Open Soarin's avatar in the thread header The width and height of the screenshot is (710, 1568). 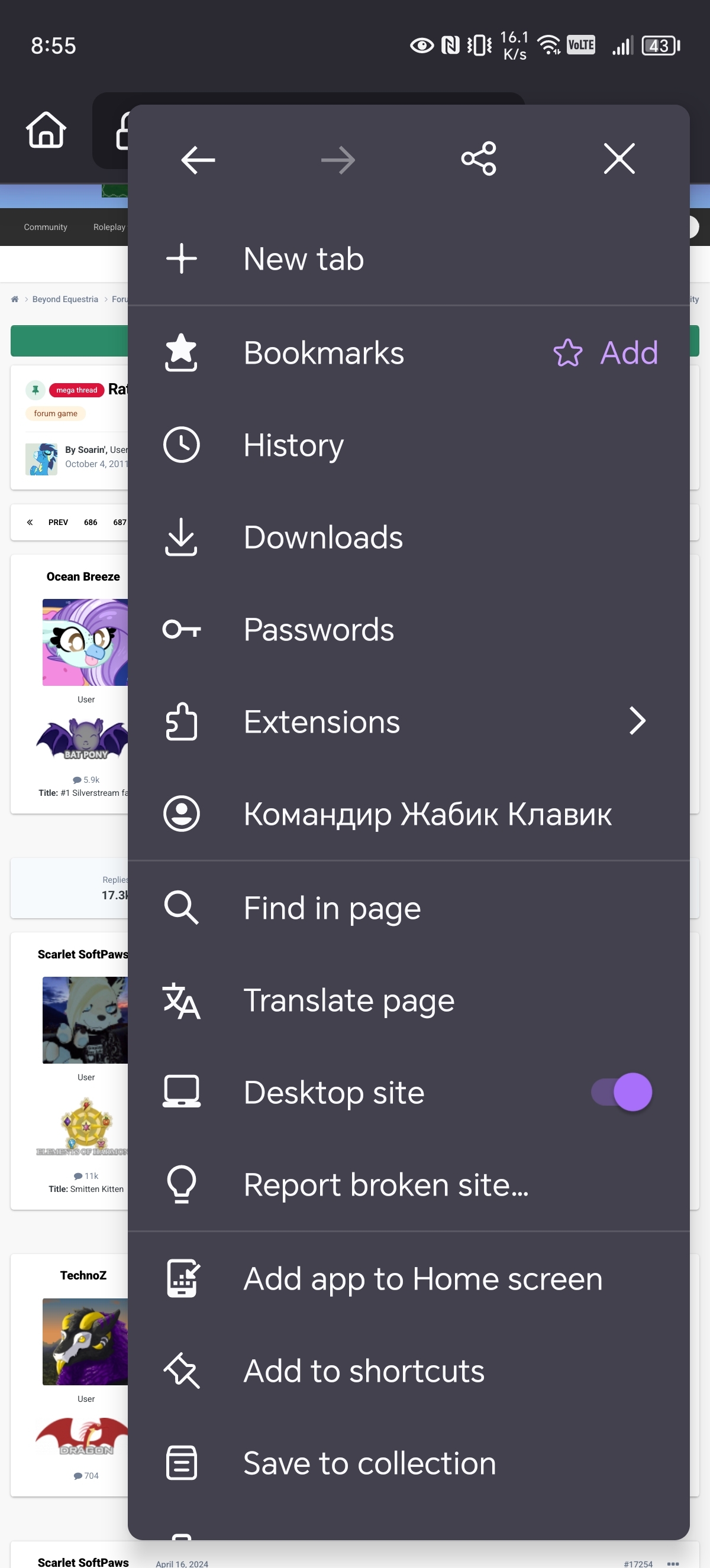coord(41,459)
